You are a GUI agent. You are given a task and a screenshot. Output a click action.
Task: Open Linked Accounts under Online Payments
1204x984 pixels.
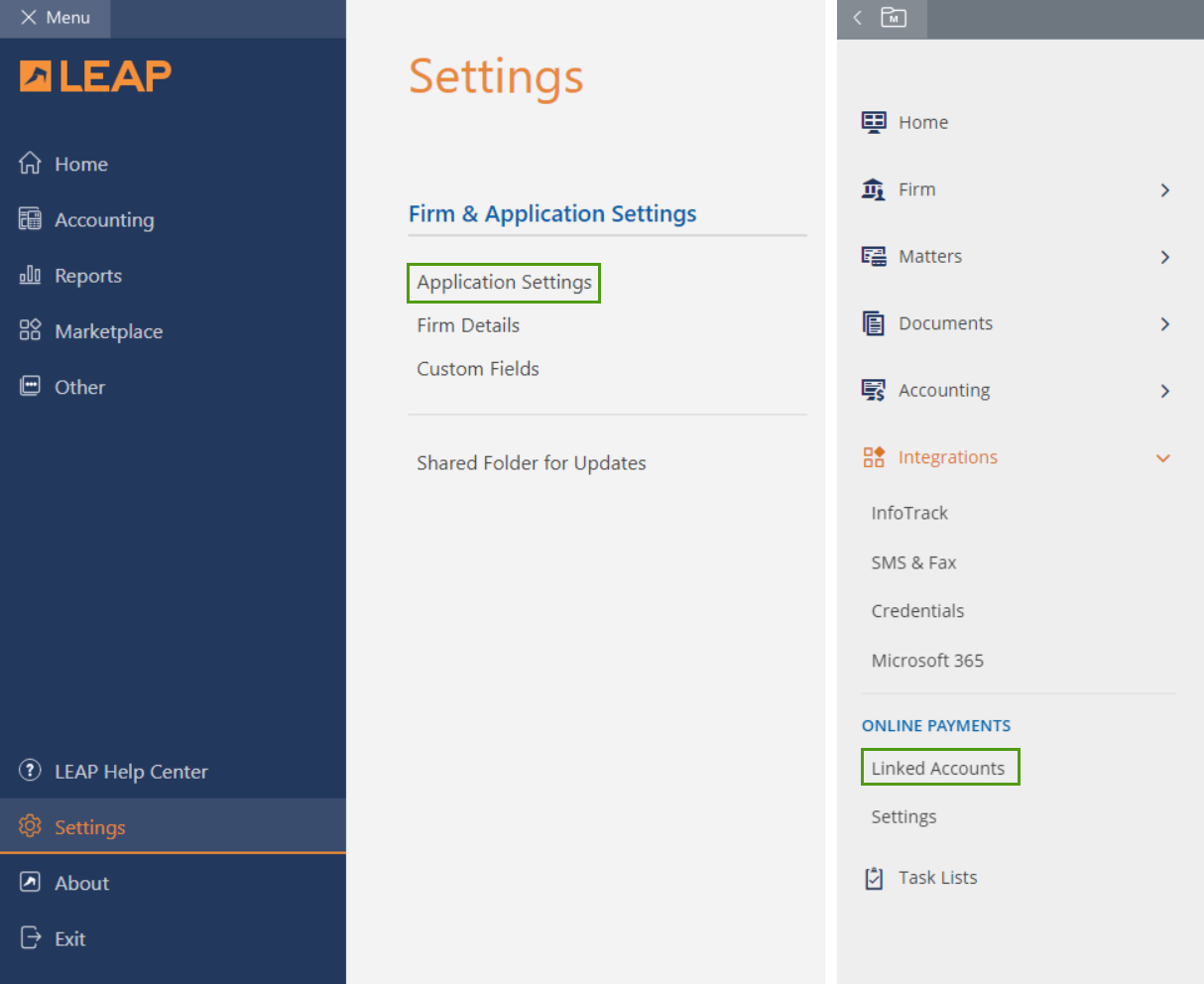[938, 769]
